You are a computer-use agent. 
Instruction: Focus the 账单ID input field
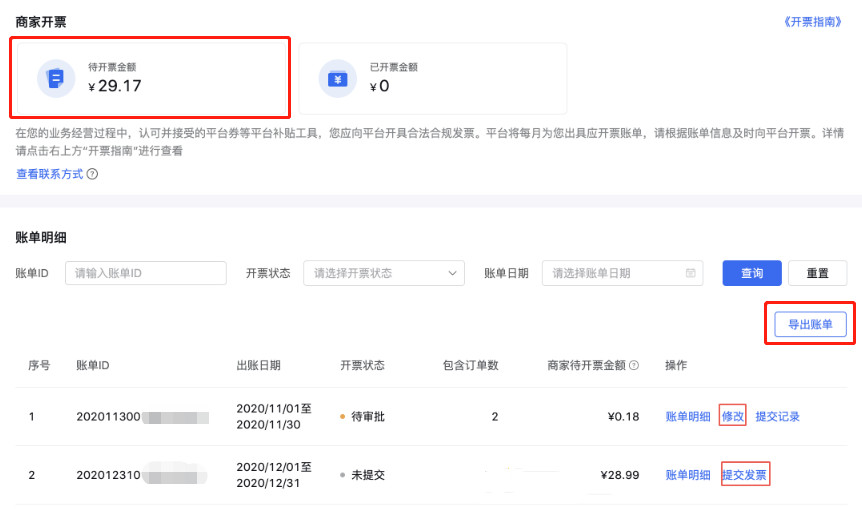(146, 273)
